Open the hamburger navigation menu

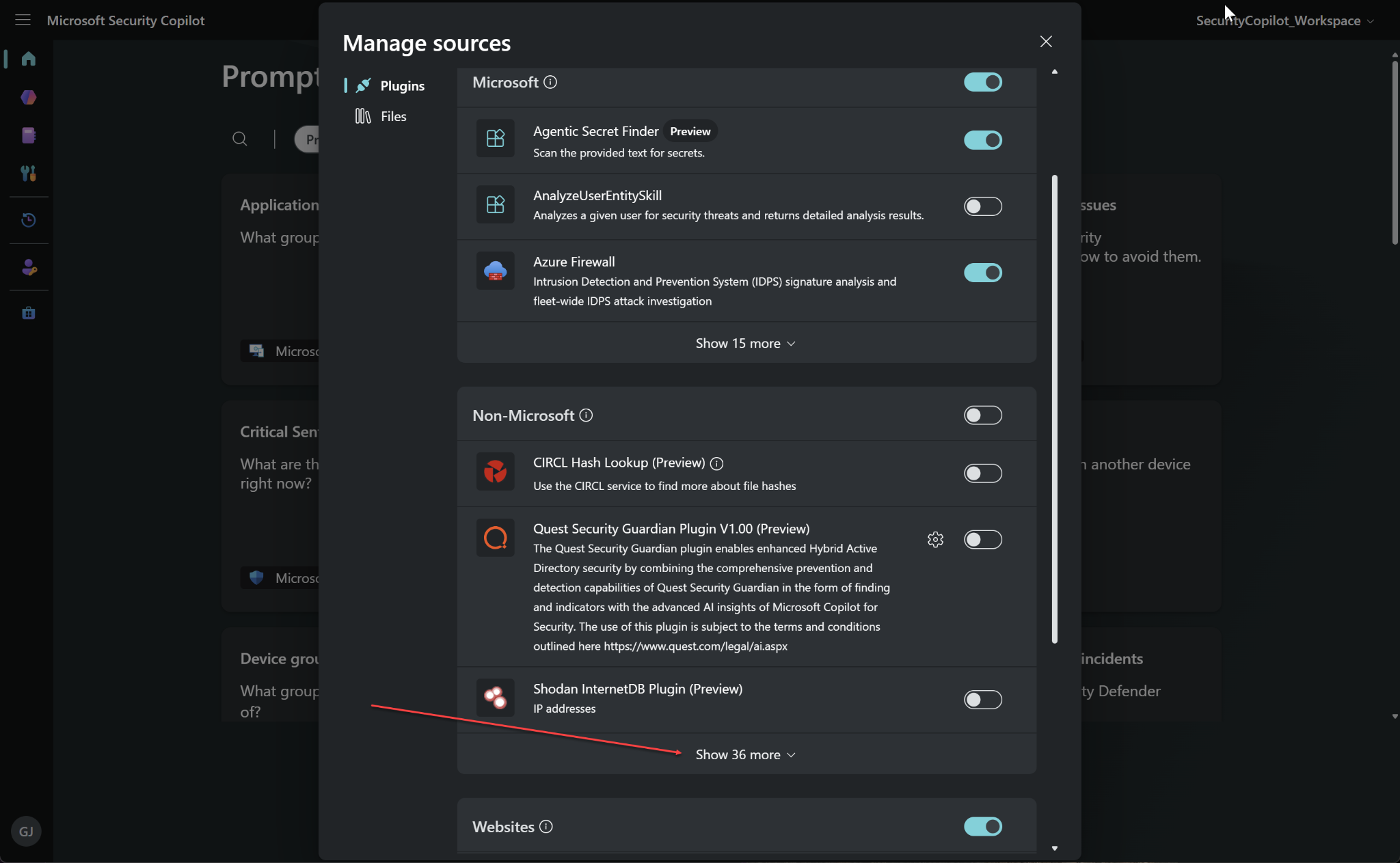[x=23, y=20]
